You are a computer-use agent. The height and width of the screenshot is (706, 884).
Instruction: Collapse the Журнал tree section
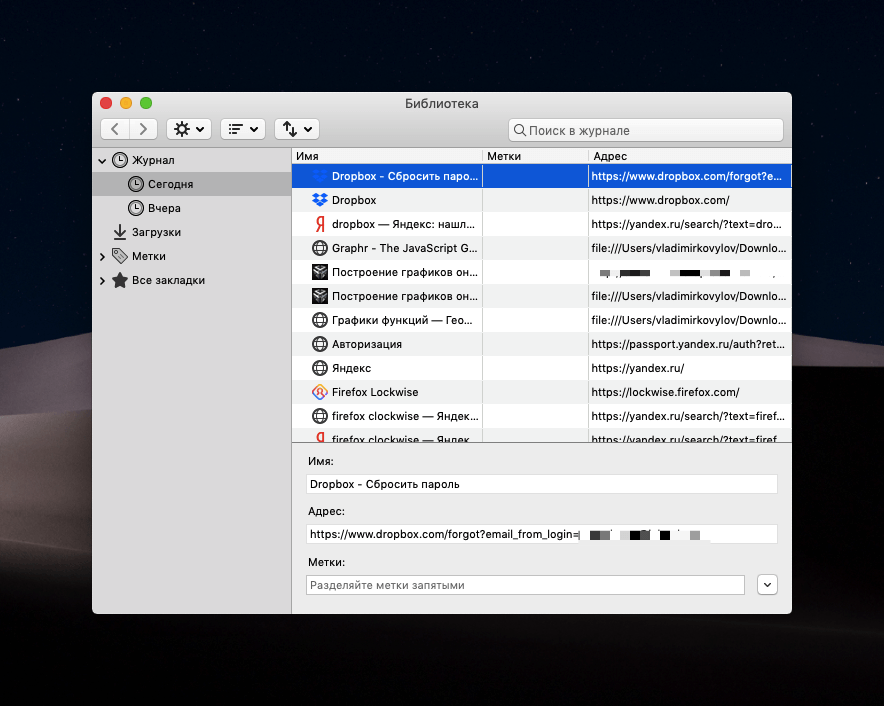(x=102, y=161)
